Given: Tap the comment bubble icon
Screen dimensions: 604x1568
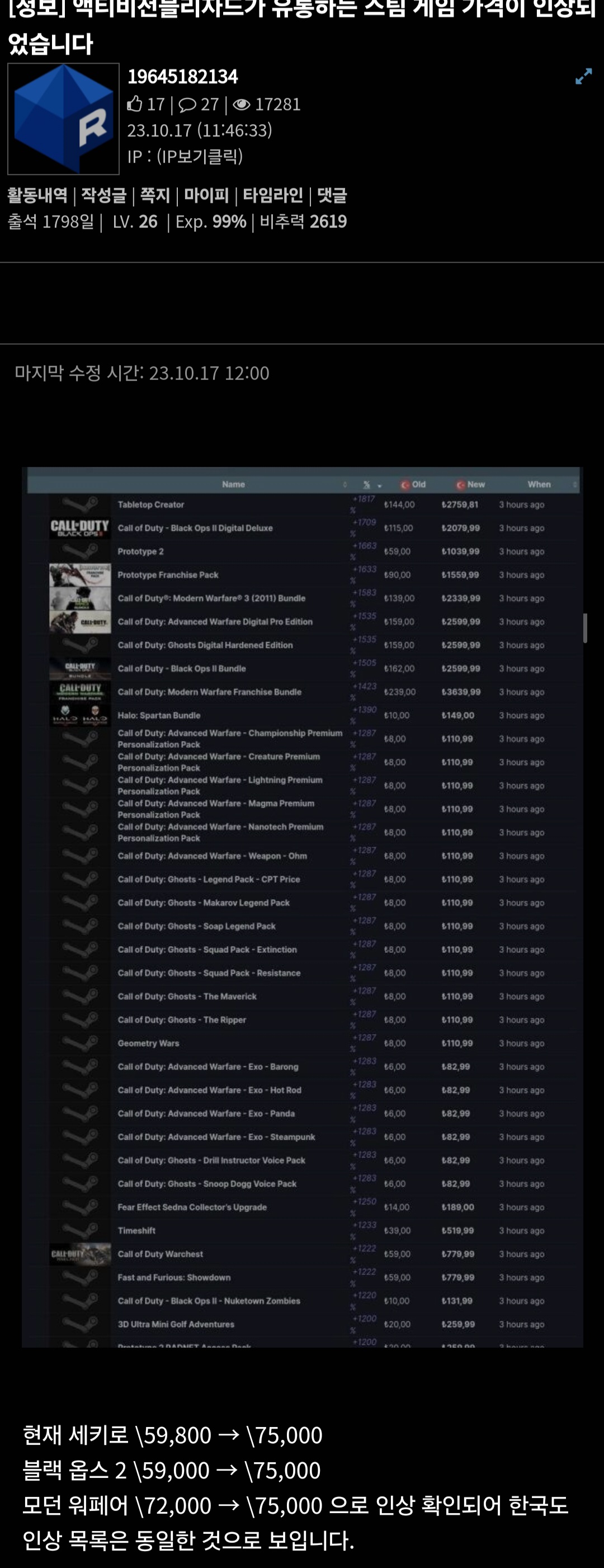Looking at the screenshot, I should point(187,105).
